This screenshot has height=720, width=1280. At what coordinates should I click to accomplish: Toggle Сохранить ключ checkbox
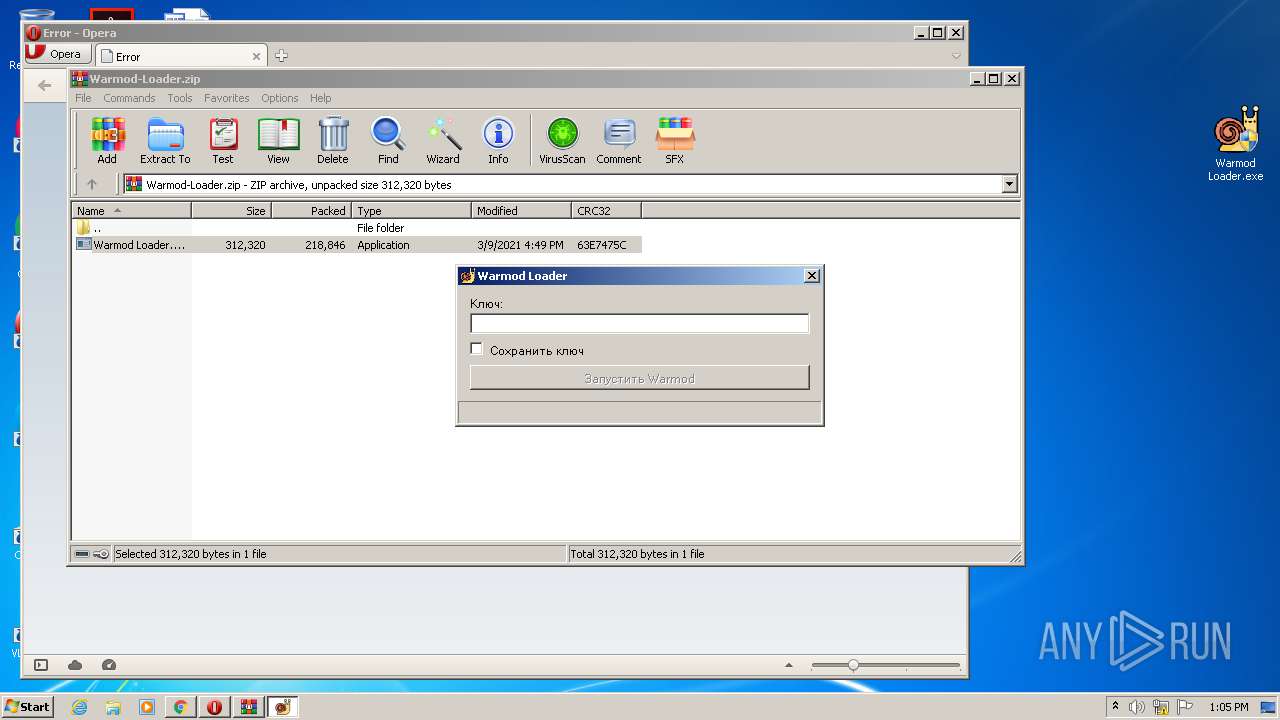[x=477, y=349]
